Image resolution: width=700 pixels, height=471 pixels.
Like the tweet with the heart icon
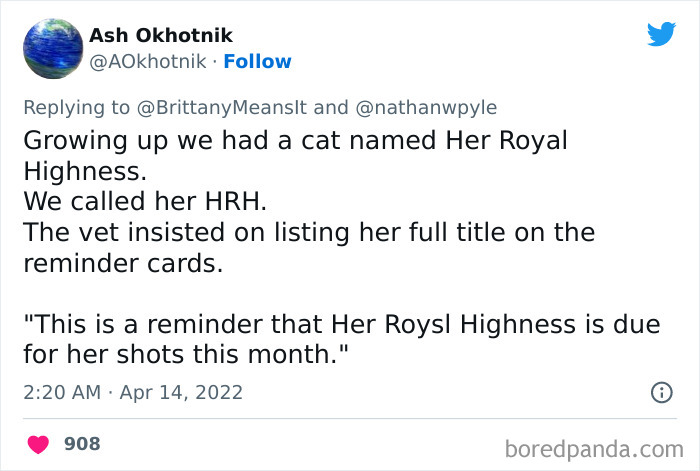39,442
